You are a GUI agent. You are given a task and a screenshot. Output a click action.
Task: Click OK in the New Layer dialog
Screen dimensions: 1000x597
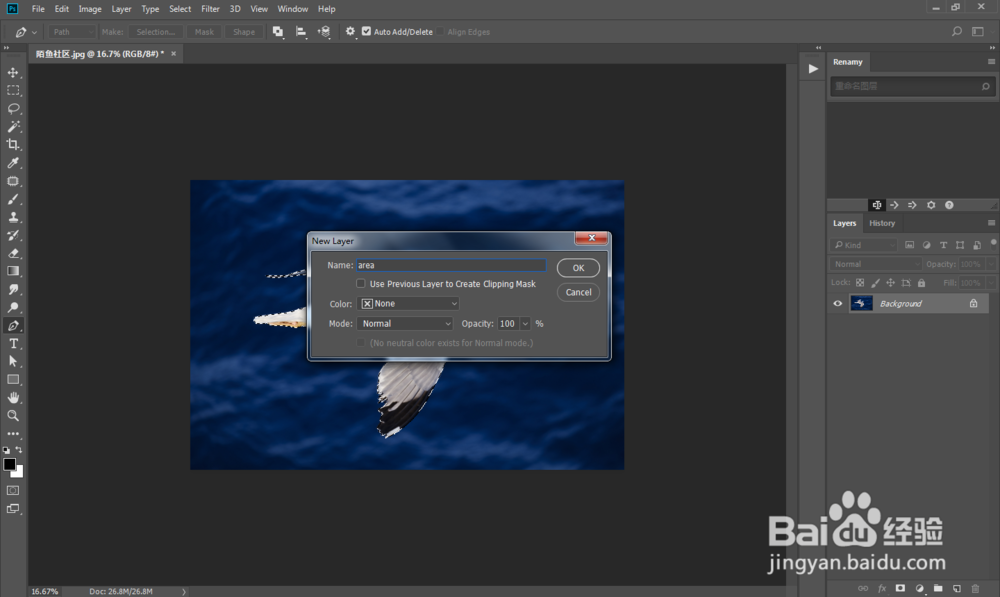578,268
